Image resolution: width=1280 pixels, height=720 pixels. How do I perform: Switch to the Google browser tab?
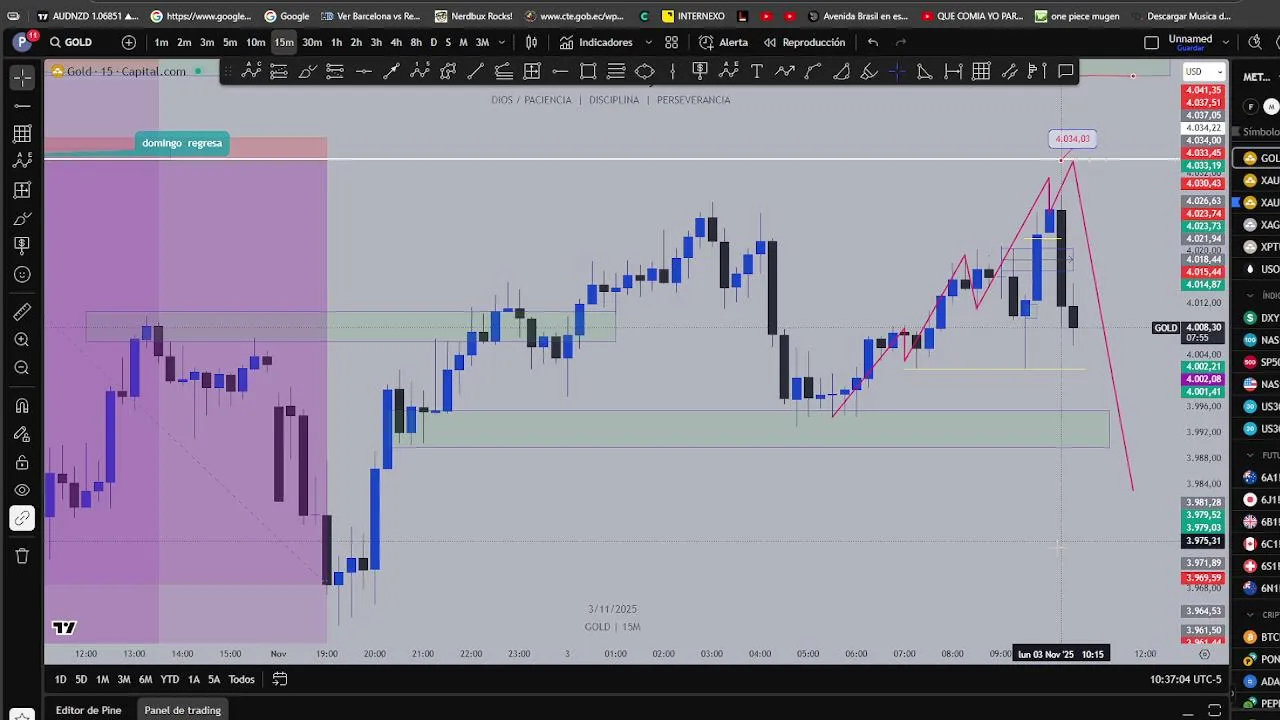pyautogui.click(x=286, y=16)
